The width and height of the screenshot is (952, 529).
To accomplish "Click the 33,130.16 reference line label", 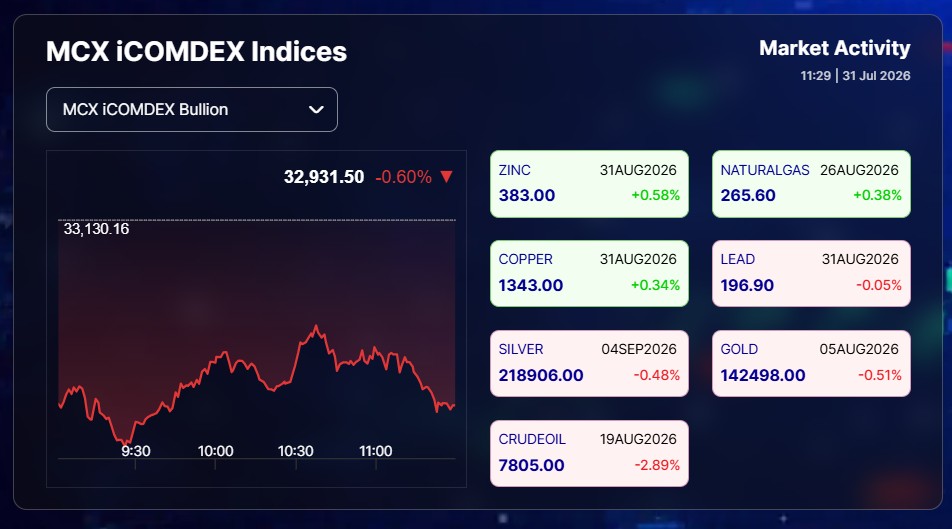I will [x=97, y=229].
